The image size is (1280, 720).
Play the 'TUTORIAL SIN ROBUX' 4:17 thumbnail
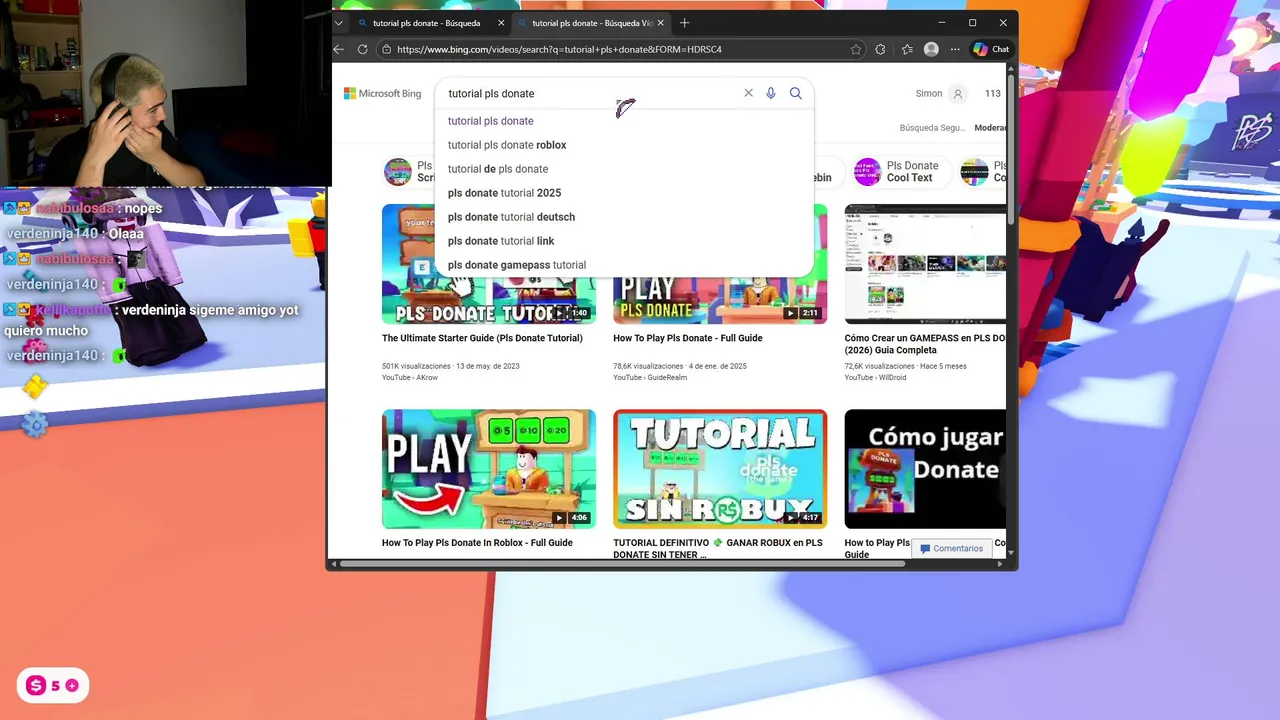[x=720, y=469]
